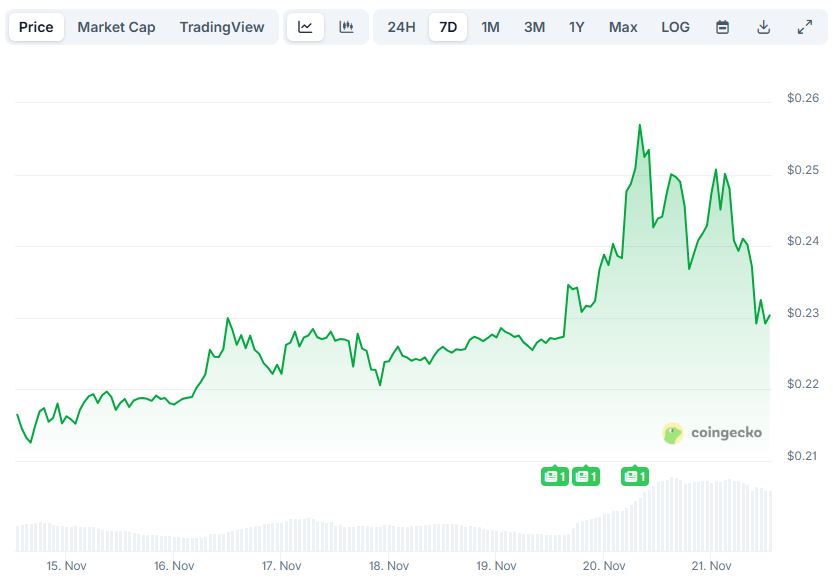
Task: Switch price scale to 1Y range
Action: [x=576, y=27]
